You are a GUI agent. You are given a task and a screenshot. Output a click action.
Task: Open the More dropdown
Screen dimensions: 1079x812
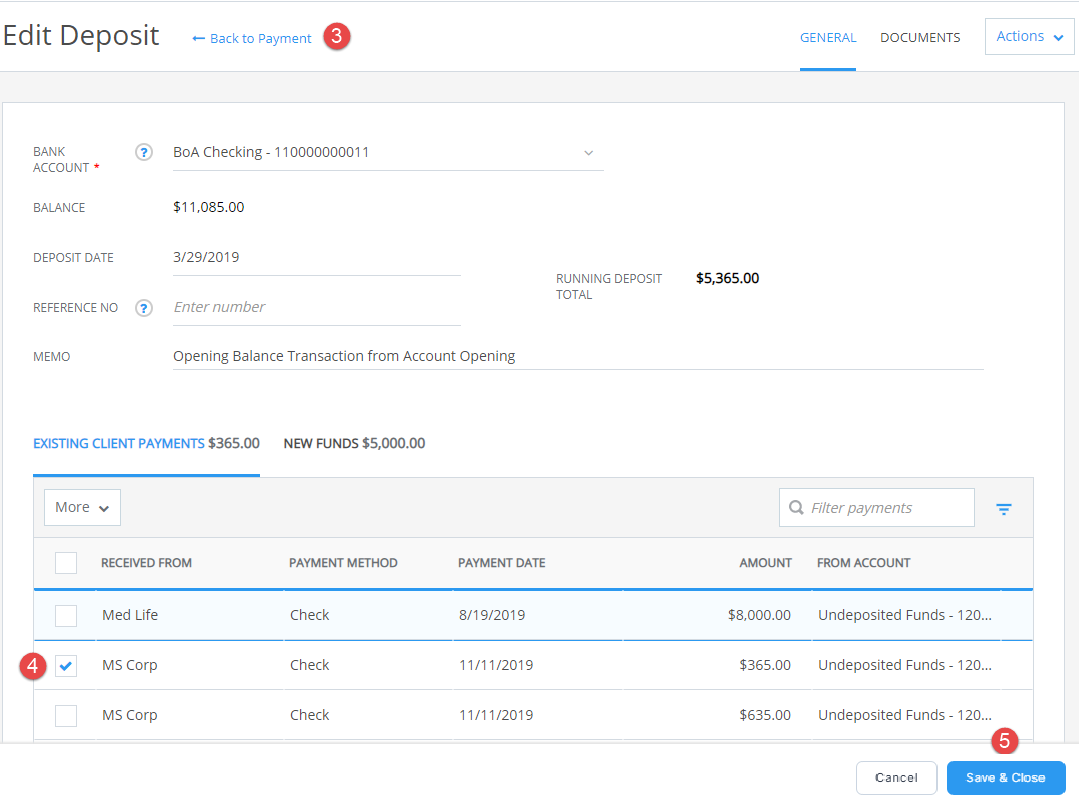click(x=83, y=507)
